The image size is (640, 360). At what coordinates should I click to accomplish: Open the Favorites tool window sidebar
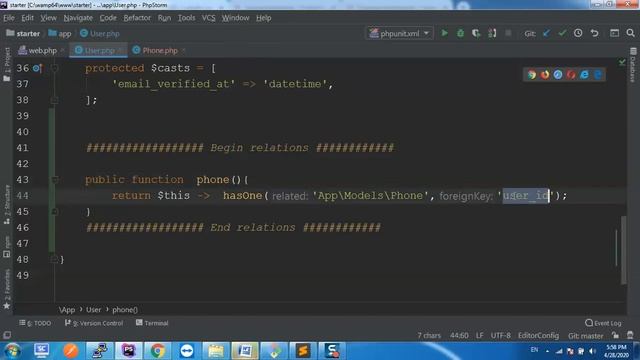click(x=7, y=289)
